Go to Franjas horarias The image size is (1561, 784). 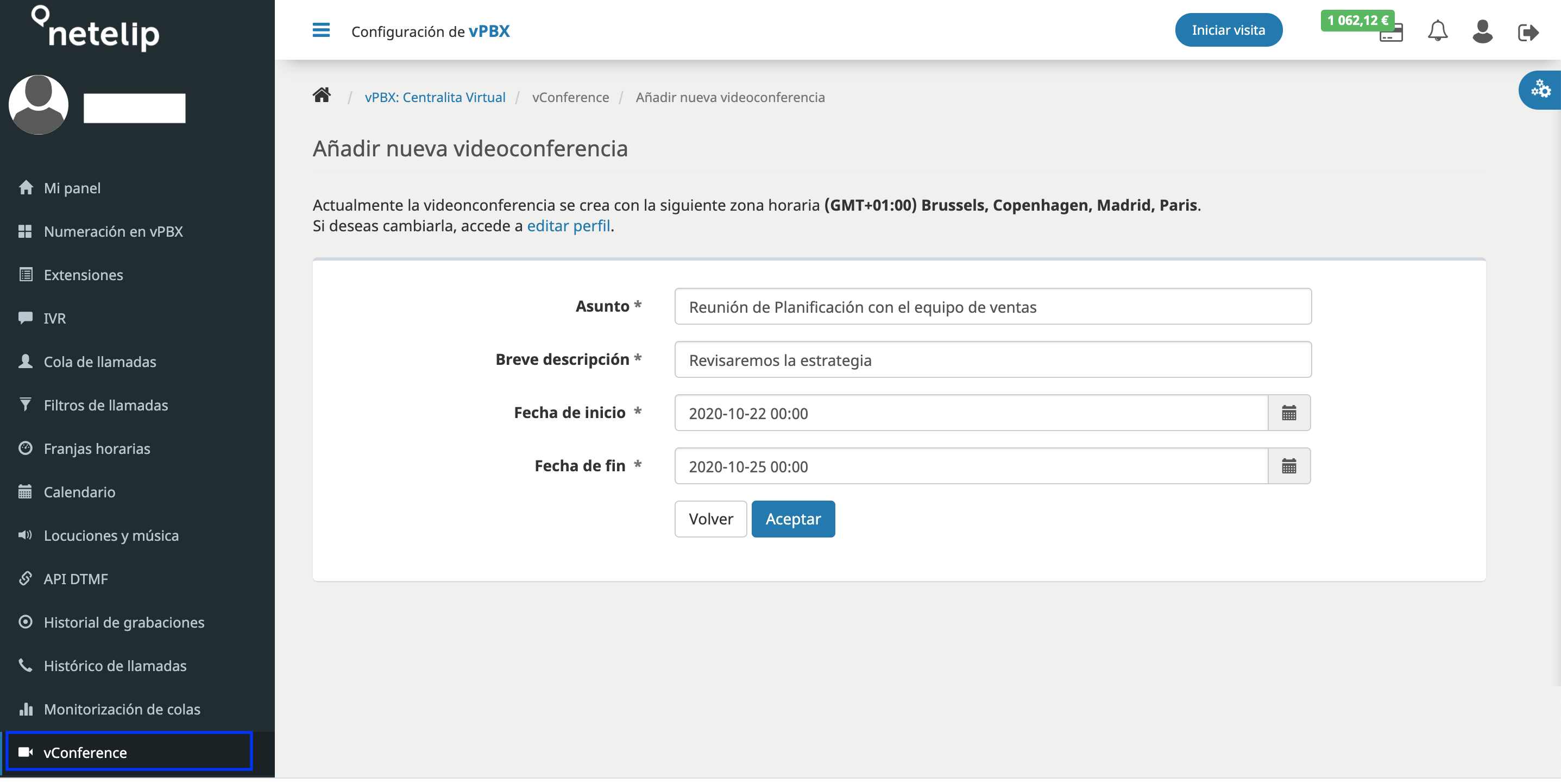(x=137, y=448)
